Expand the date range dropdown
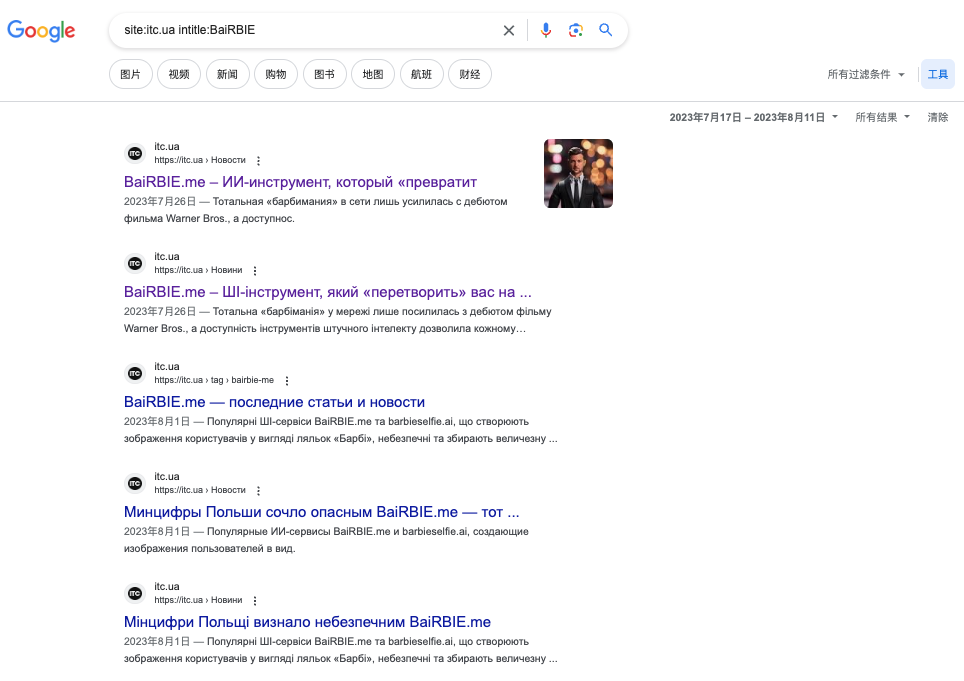 [x=754, y=117]
